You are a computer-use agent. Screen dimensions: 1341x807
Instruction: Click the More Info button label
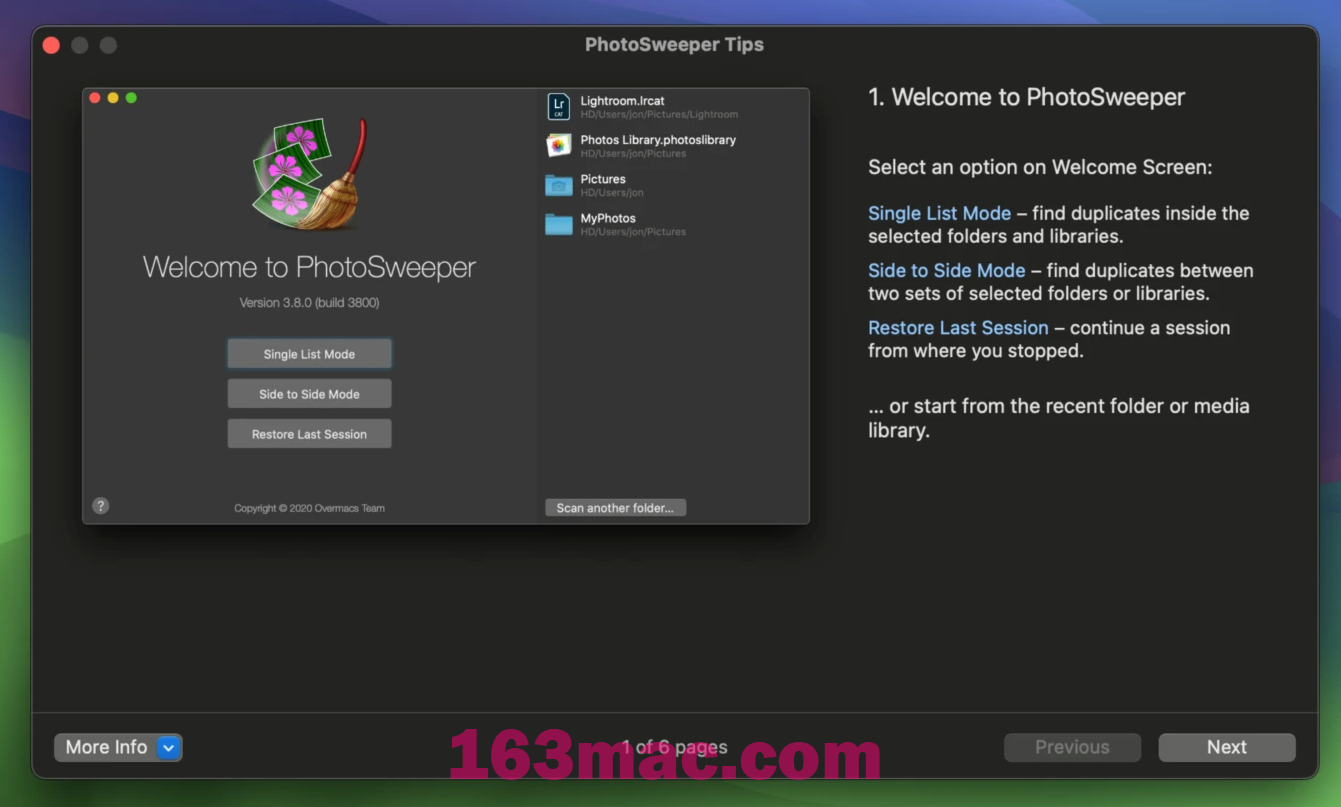(x=106, y=747)
